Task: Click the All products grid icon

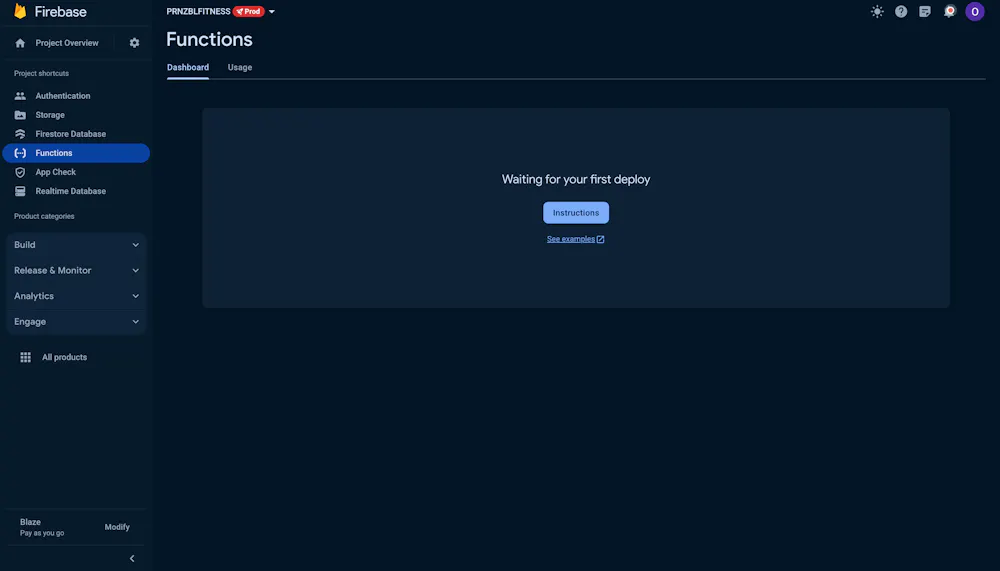Action: pos(26,357)
